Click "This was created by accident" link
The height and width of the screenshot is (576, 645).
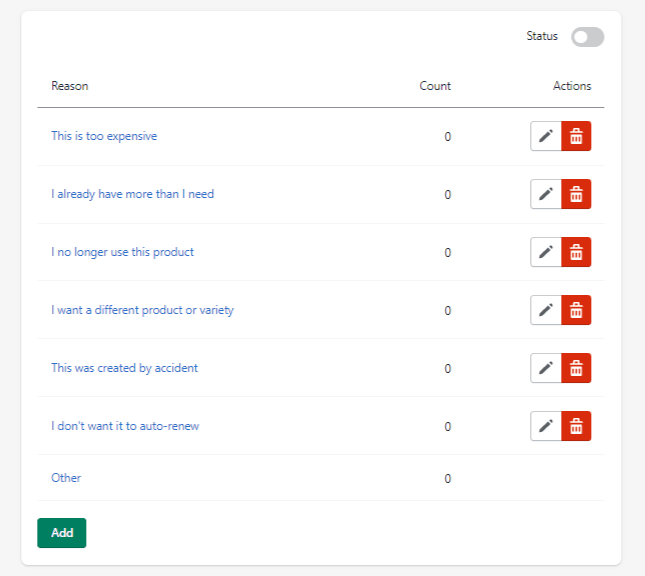click(124, 368)
